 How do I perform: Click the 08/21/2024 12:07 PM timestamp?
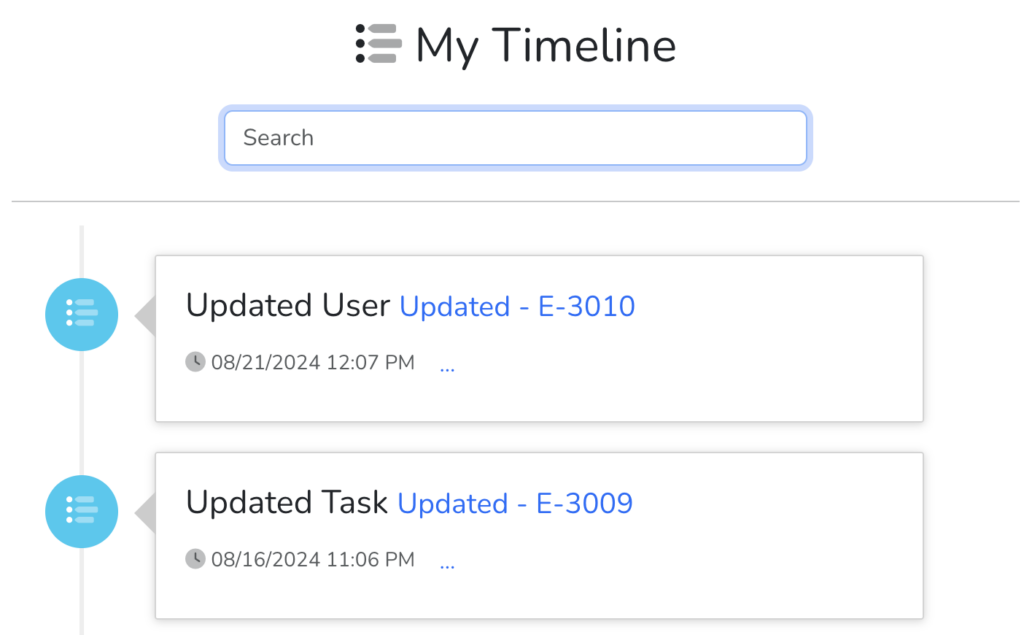[313, 362]
